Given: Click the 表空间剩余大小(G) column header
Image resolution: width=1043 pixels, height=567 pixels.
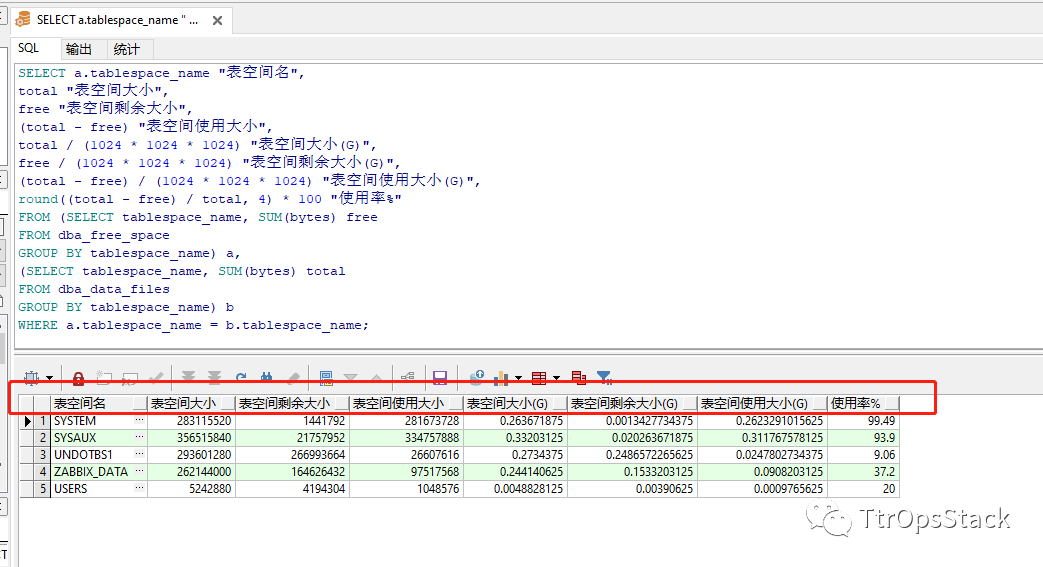Looking at the screenshot, I should [x=632, y=403].
